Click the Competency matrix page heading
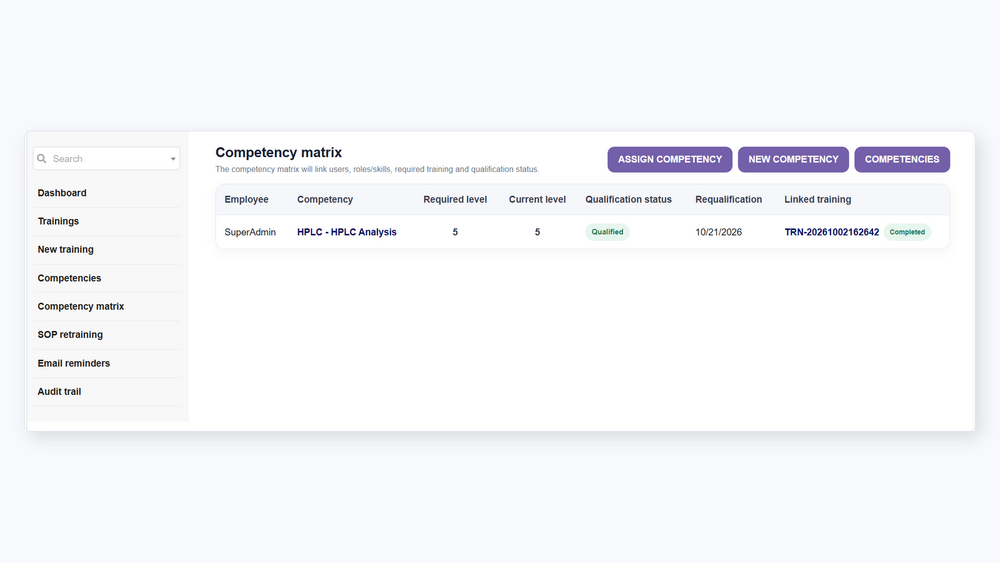Image resolution: width=1000 pixels, height=563 pixels. [x=279, y=152]
